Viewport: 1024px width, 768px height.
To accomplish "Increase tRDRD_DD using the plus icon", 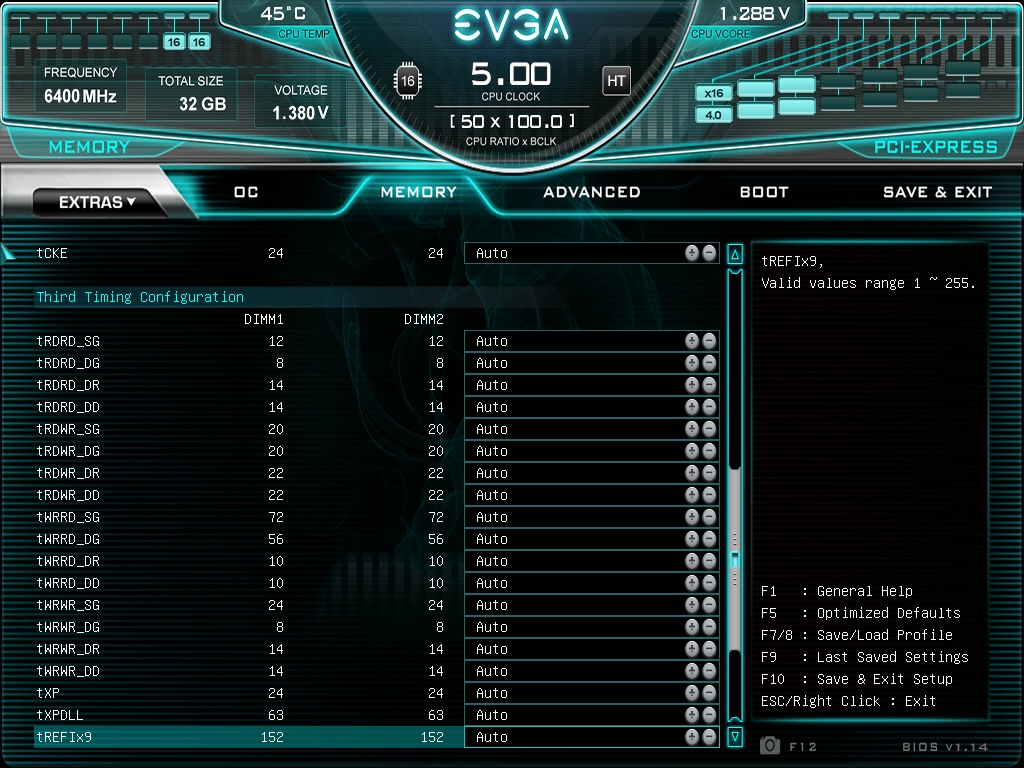I will point(692,407).
